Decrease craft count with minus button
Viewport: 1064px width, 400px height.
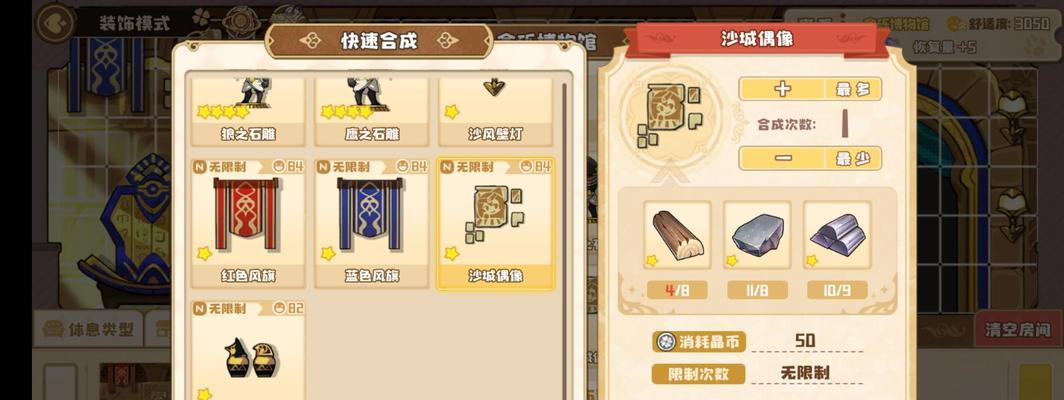click(x=782, y=158)
